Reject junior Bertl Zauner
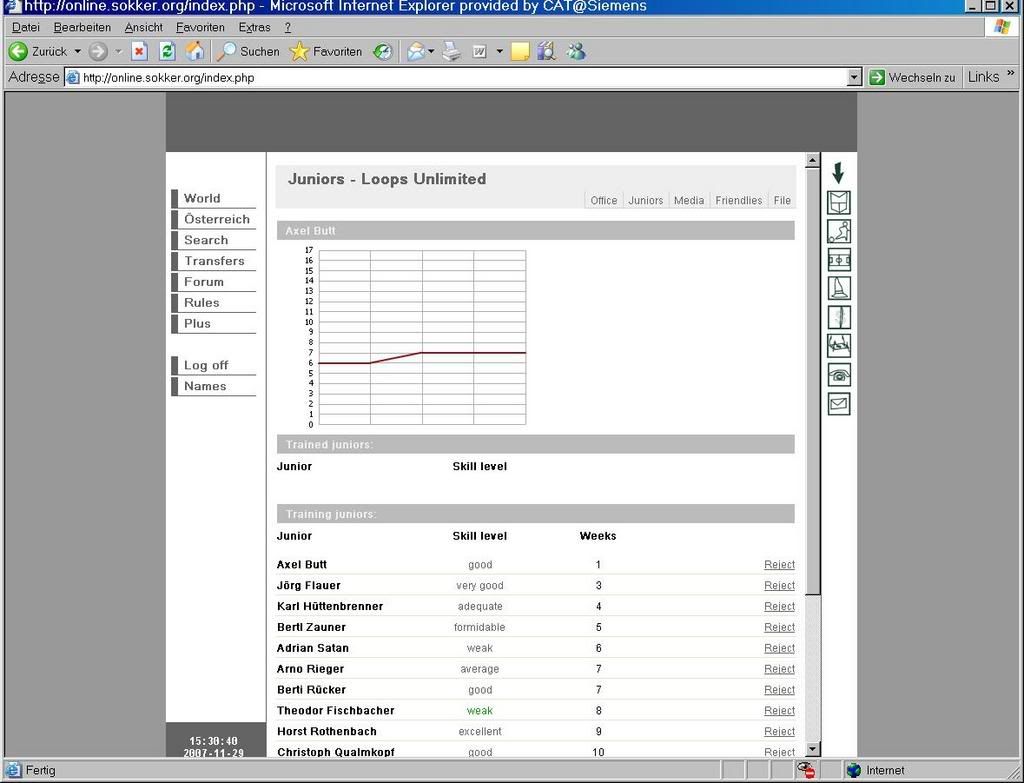 coord(779,627)
